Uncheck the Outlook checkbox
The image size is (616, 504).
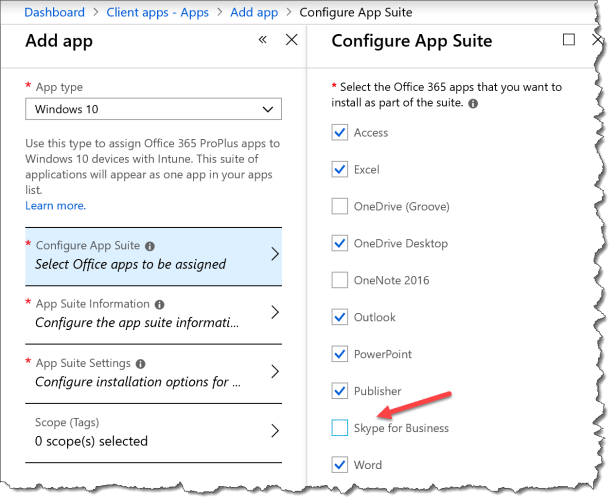(x=339, y=317)
